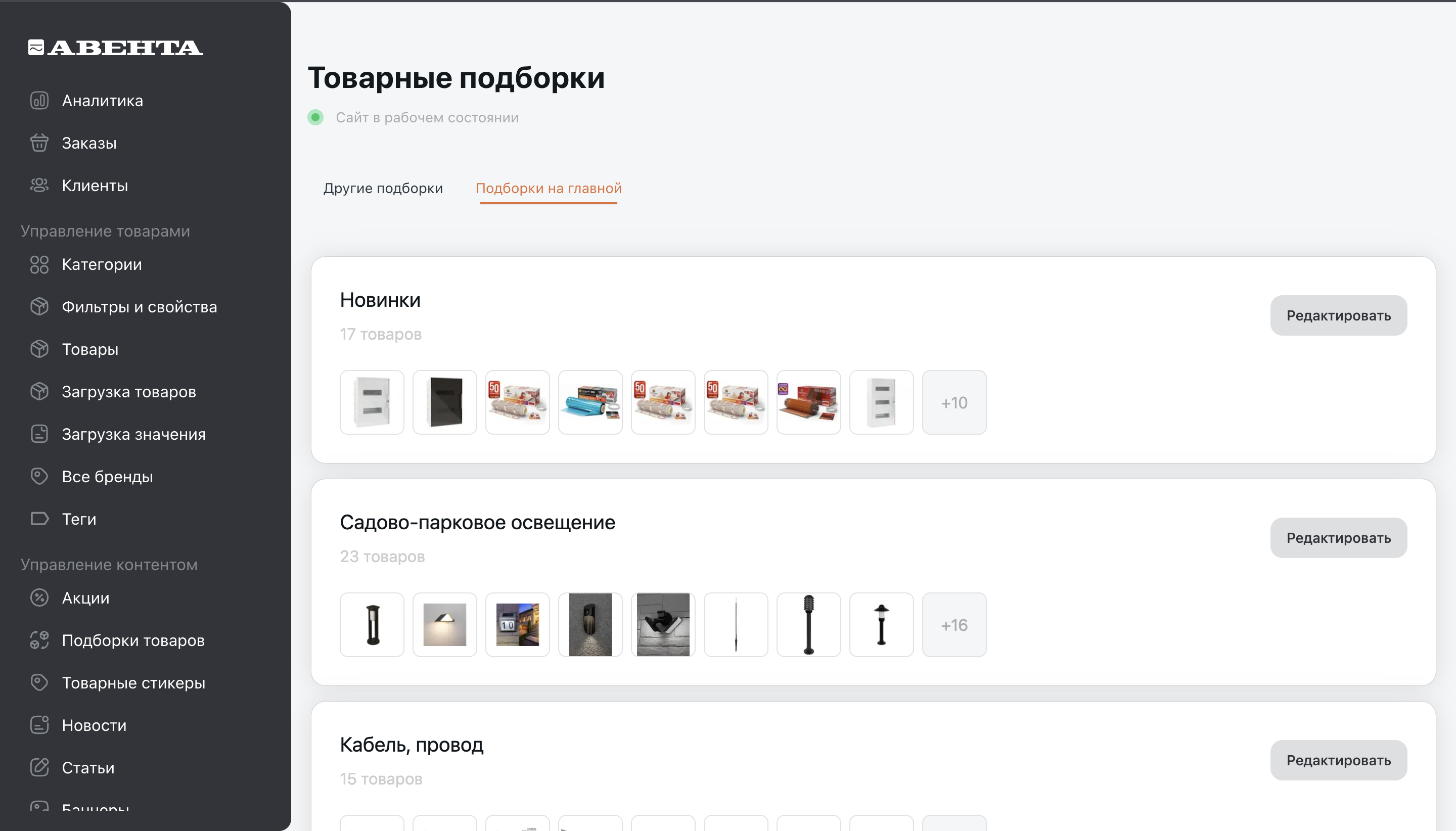This screenshot has height=831, width=1456.
Task: Switch to Другие подборки tab
Action: tap(383, 189)
